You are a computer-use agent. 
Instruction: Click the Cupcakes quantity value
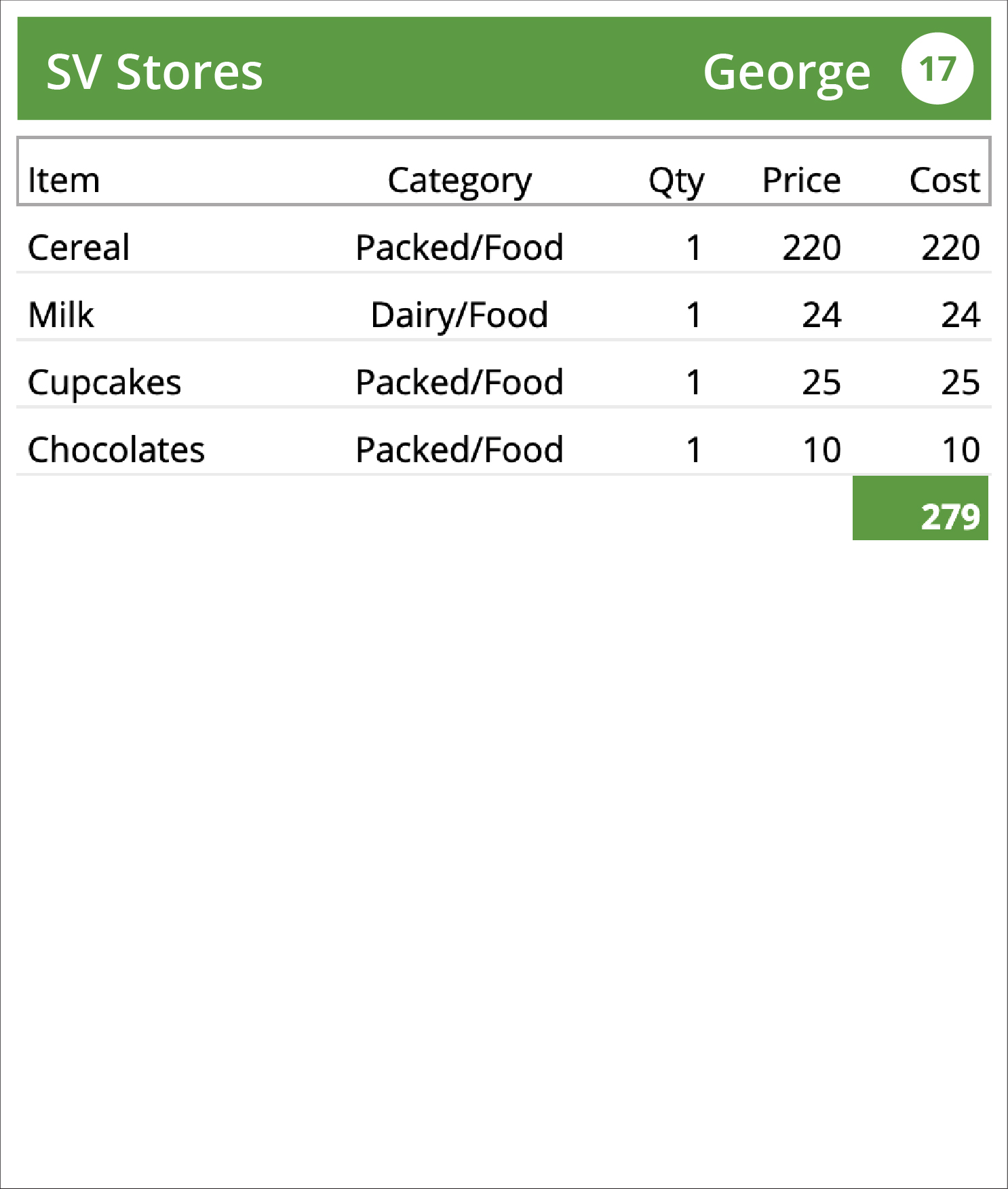click(693, 383)
